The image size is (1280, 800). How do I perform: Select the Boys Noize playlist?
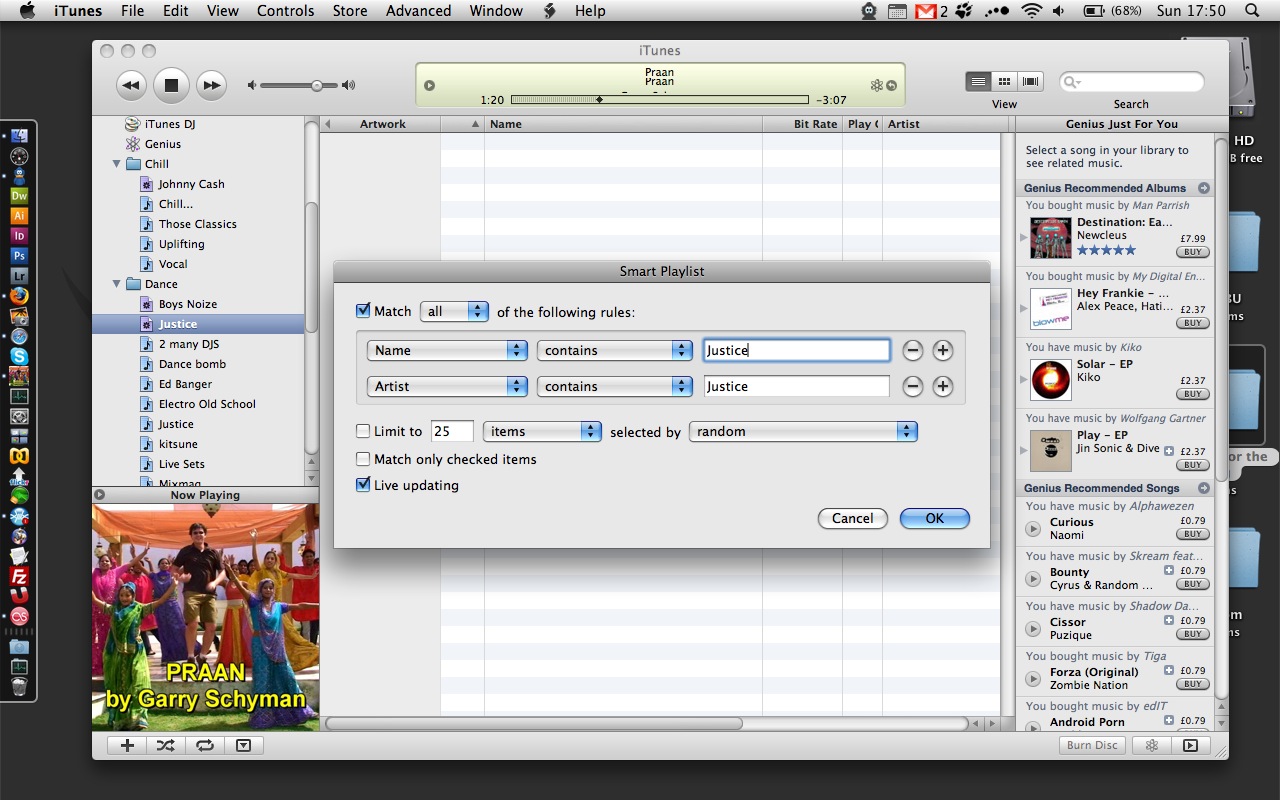pyautogui.click(x=187, y=304)
